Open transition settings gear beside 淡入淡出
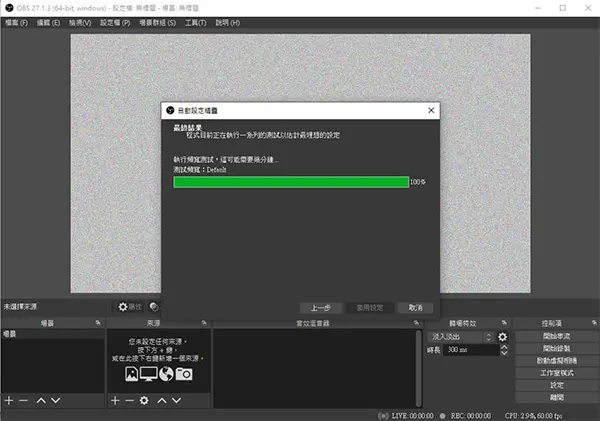Viewport: 600px width, 421px height. point(502,337)
